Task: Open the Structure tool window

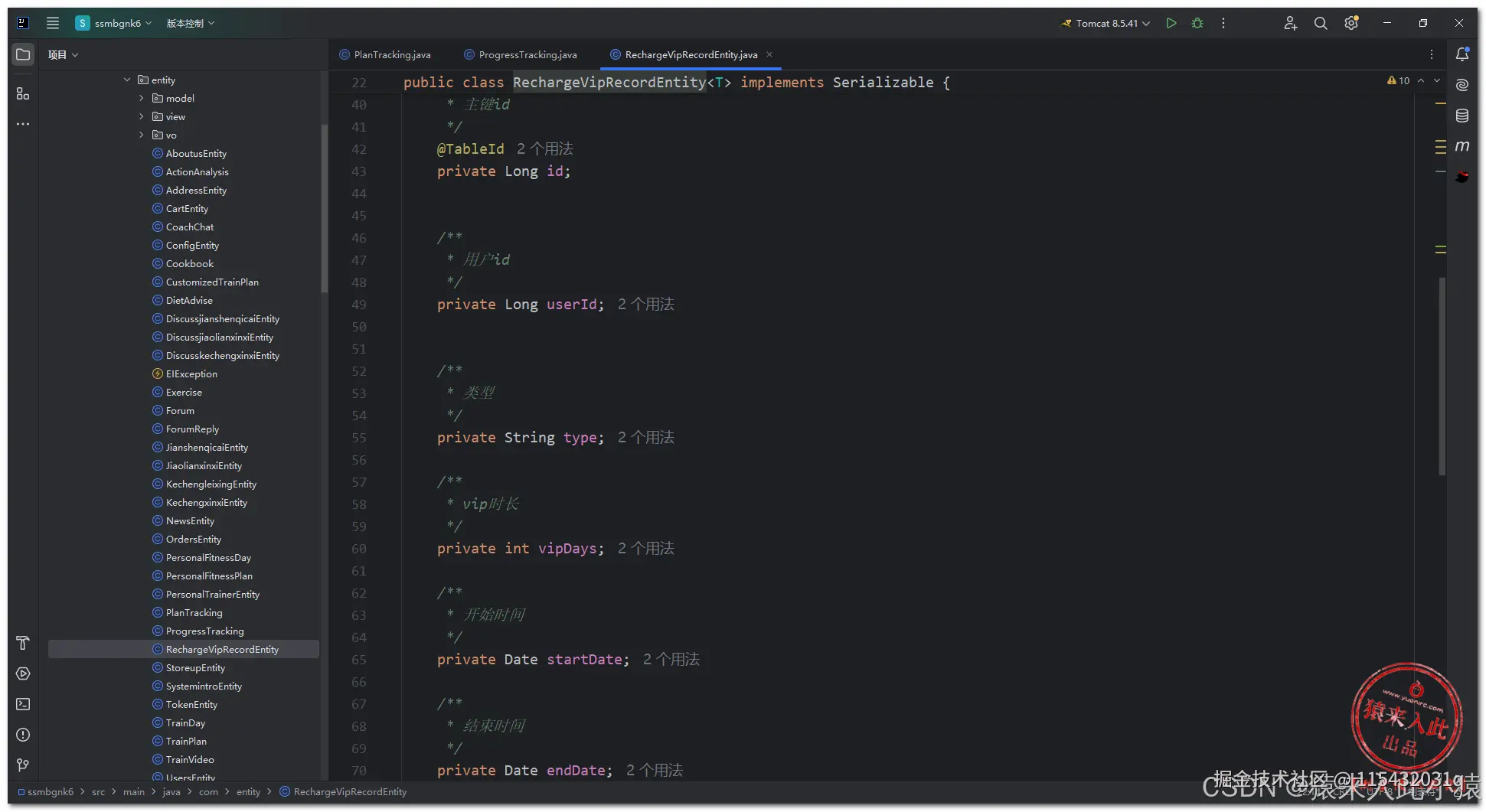Action: (x=23, y=93)
